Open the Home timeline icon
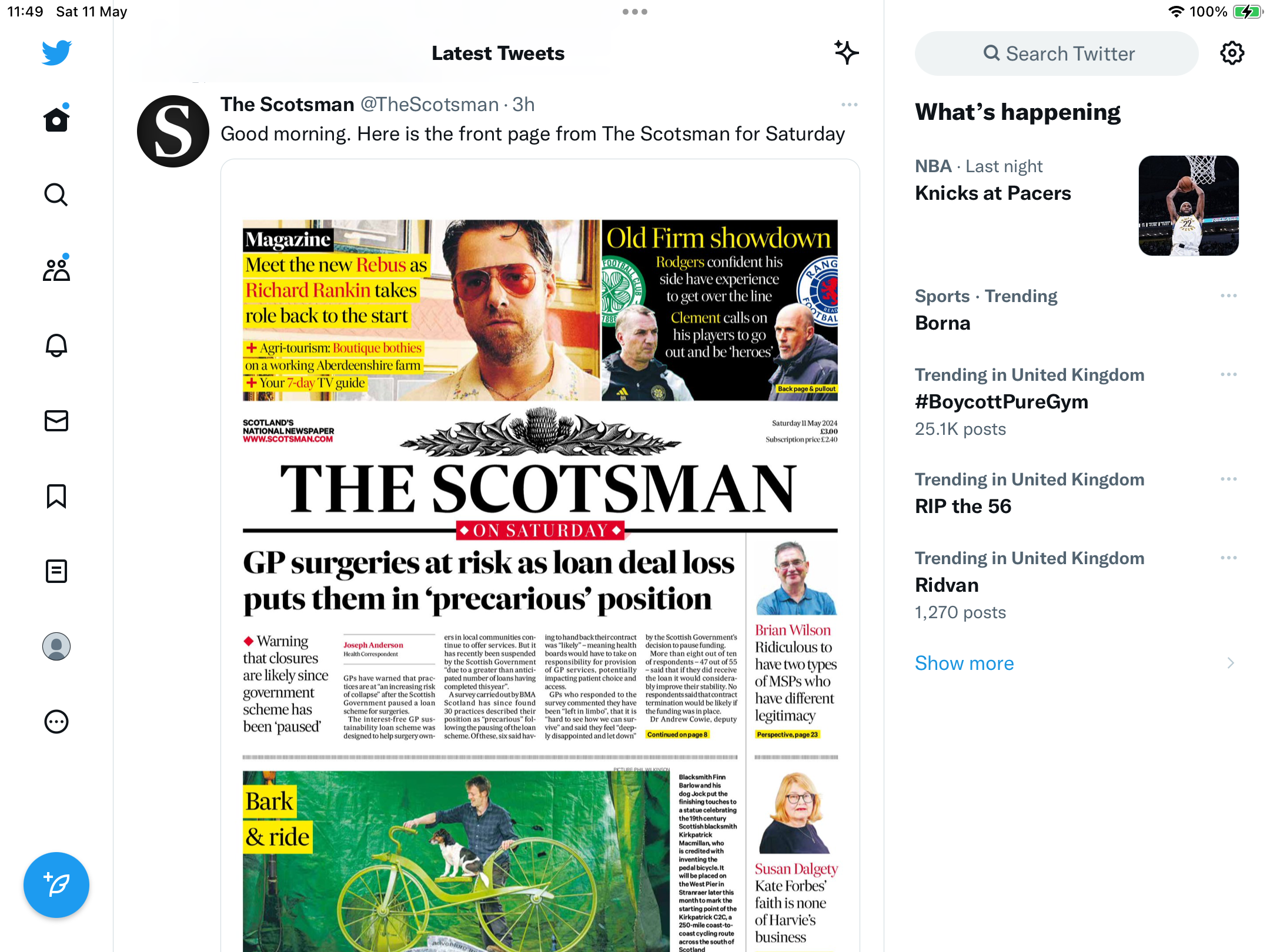1270x952 pixels. 56,119
